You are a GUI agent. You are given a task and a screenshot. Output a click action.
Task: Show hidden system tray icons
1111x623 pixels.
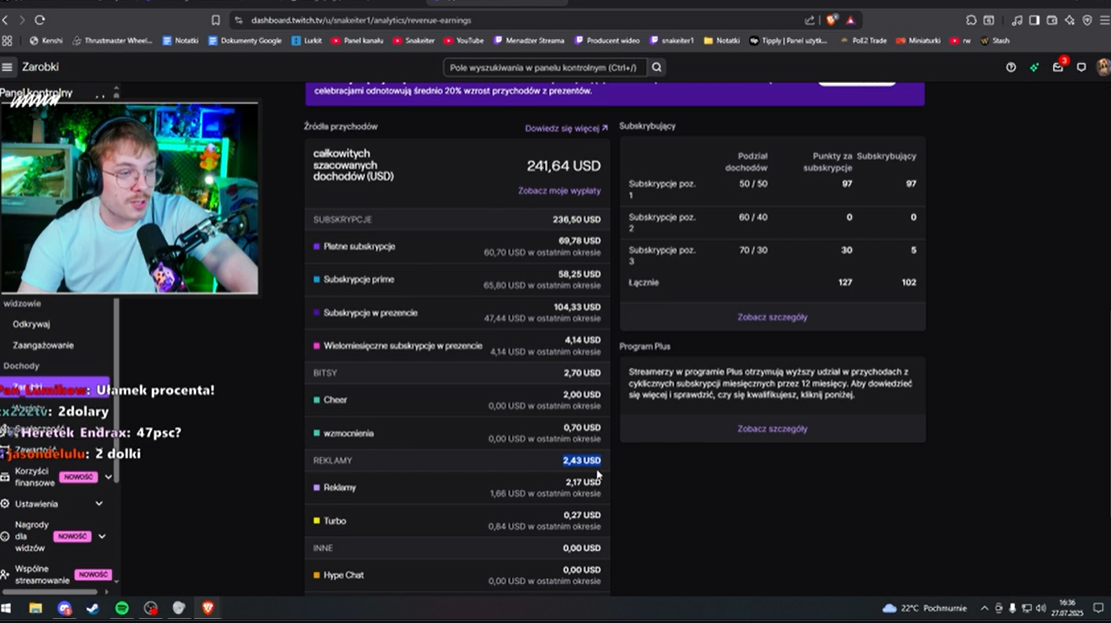(984, 608)
